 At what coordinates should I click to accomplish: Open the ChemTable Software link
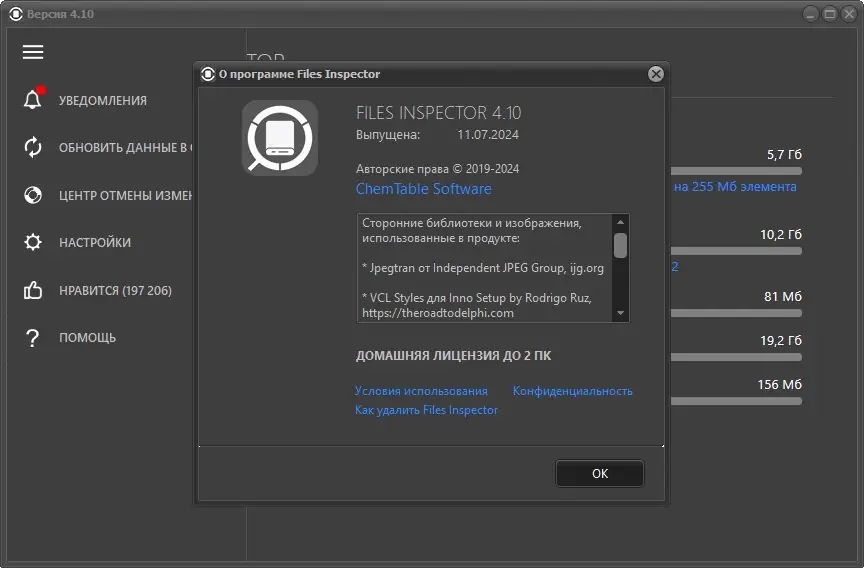pos(424,189)
